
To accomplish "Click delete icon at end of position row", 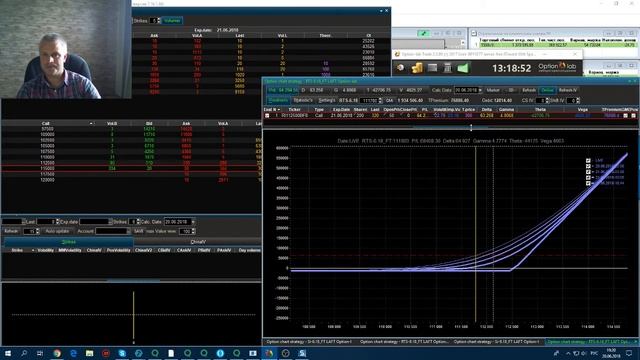I will [633, 116].
